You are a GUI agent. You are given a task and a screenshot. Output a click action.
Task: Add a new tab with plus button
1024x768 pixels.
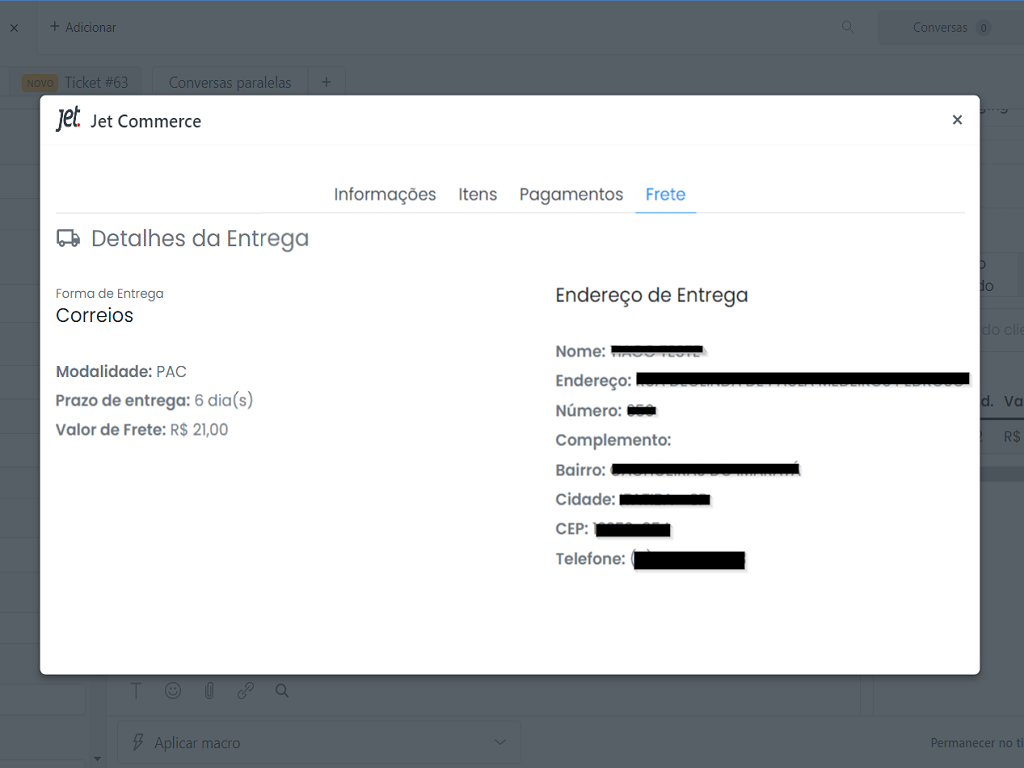tap(326, 82)
